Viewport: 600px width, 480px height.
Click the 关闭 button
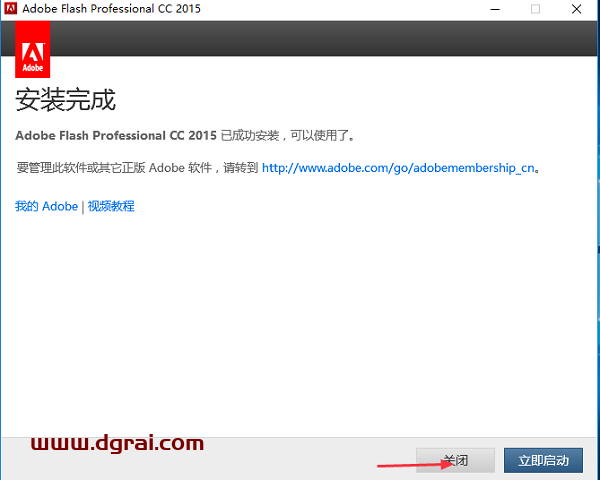[455, 460]
